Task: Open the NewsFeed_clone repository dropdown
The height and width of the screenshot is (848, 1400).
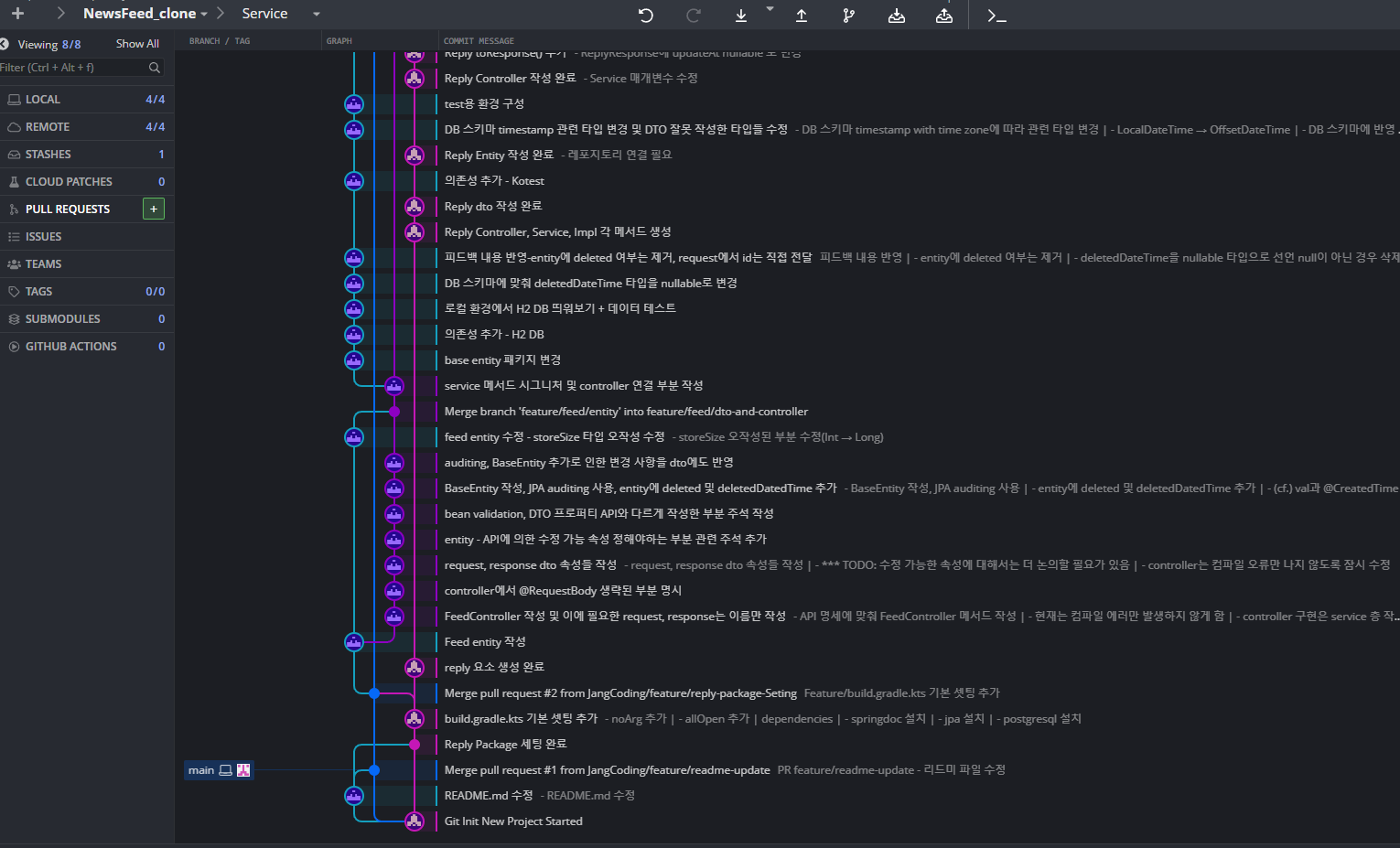Action: (145, 14)
